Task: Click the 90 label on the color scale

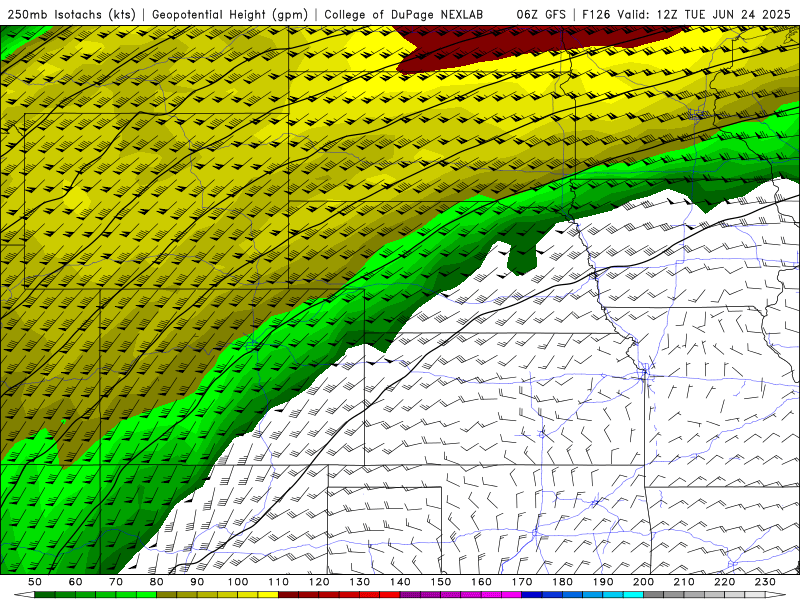Action: tap(197, 582)
